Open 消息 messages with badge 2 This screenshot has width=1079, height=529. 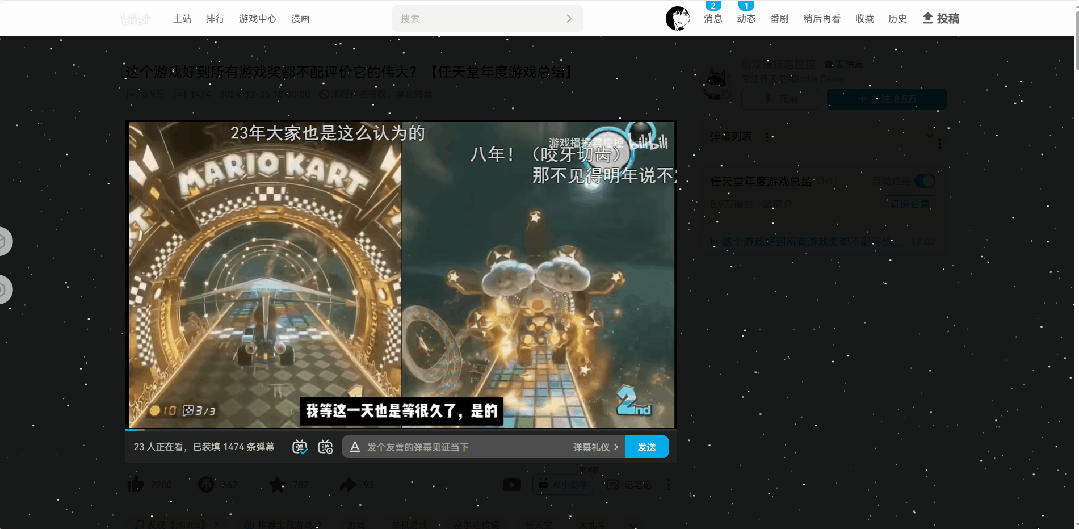point(713,19)
